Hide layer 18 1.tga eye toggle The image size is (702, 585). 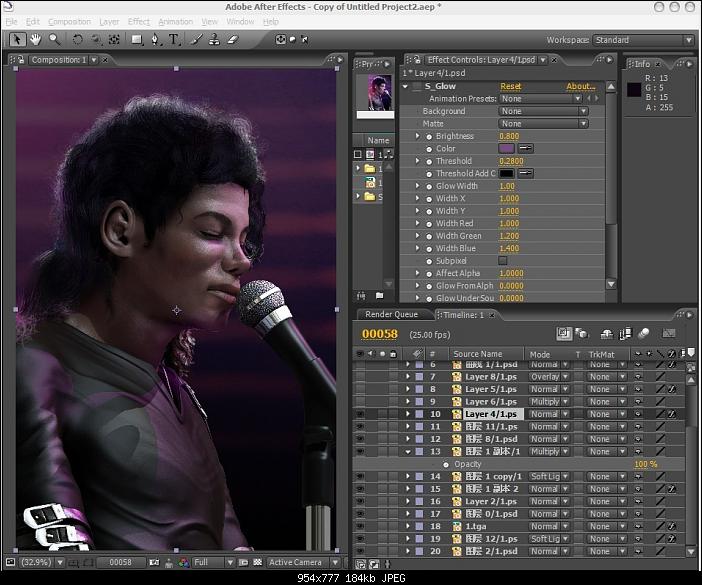tap(360, 527)
